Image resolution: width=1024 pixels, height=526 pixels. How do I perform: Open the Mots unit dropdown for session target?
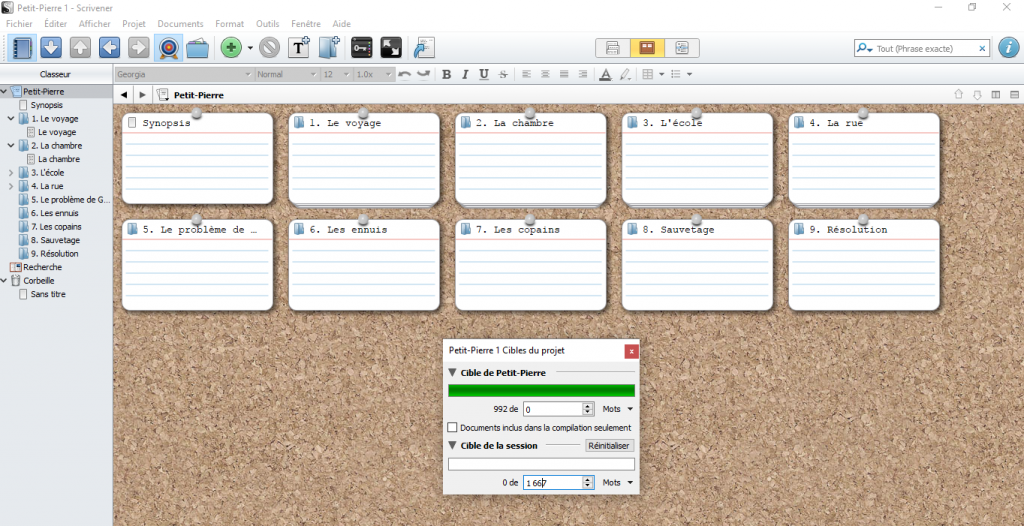618,482
